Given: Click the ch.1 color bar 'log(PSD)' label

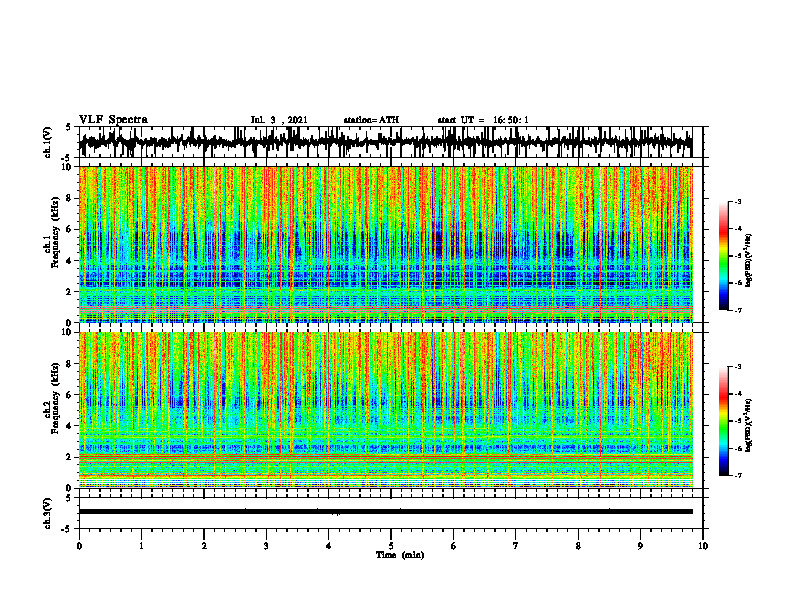Looking at the screenshot, I should click(x=749, y=261).
